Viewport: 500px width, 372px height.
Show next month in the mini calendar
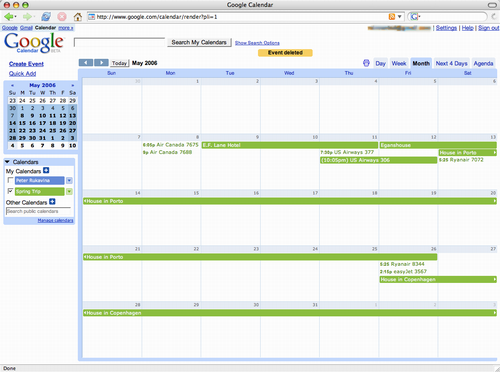pyautogui.click(x=73, y=85)
